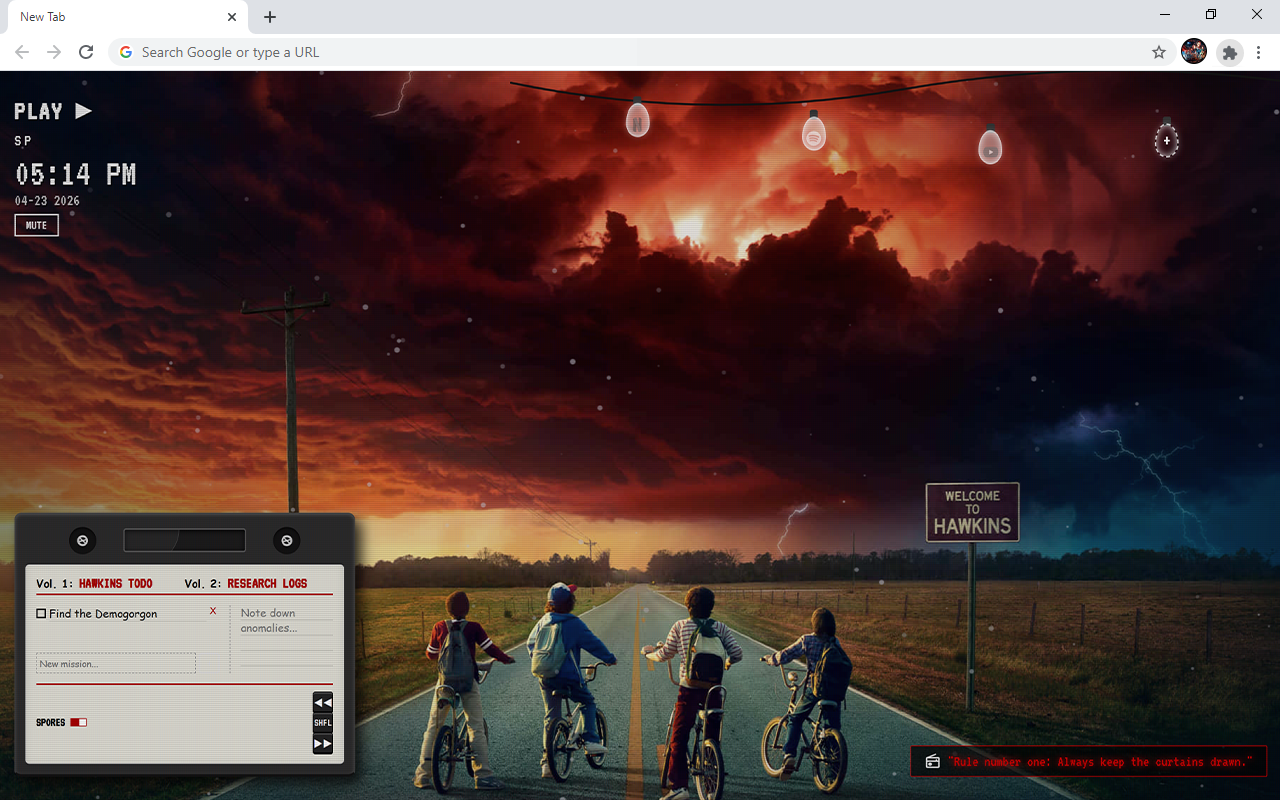Click the Google logo in the address bar
Screen dimensions: 1280x800
coord(126,52)
